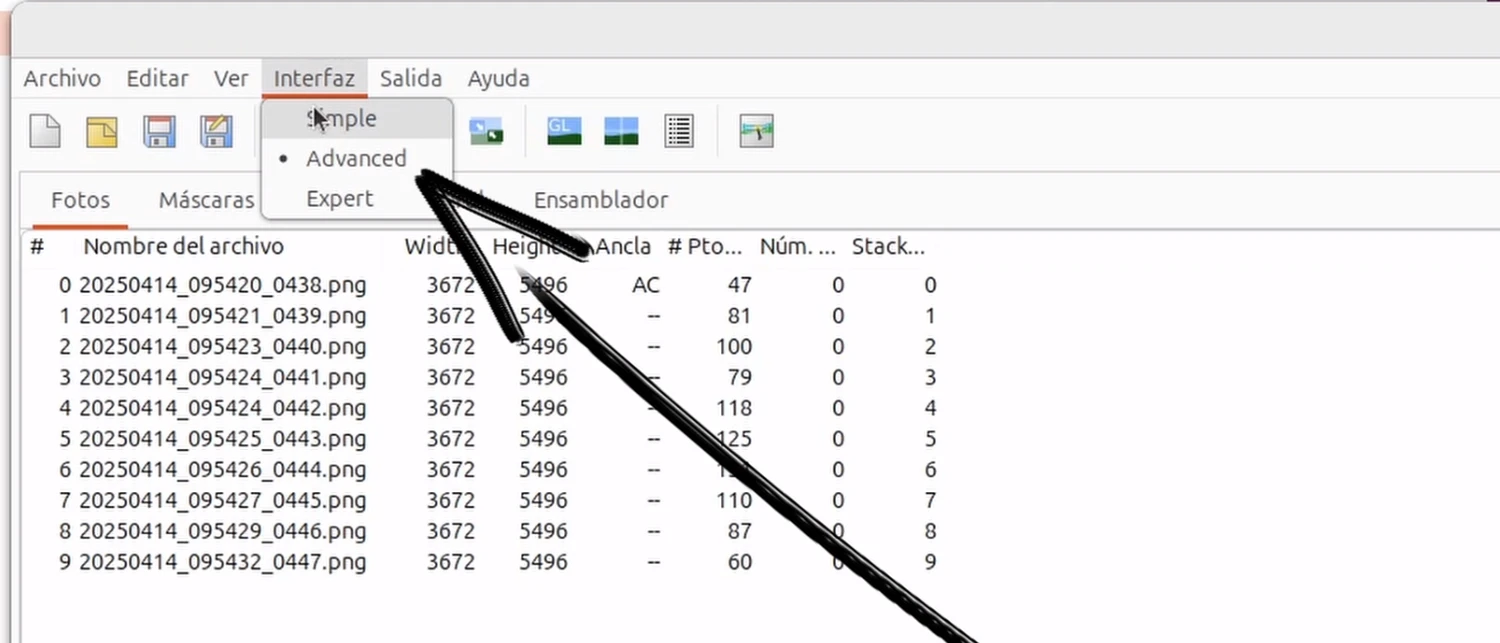Open the GL fast panorama preview
Viewport: 1500px width, 643px height.
coord(564,131)
